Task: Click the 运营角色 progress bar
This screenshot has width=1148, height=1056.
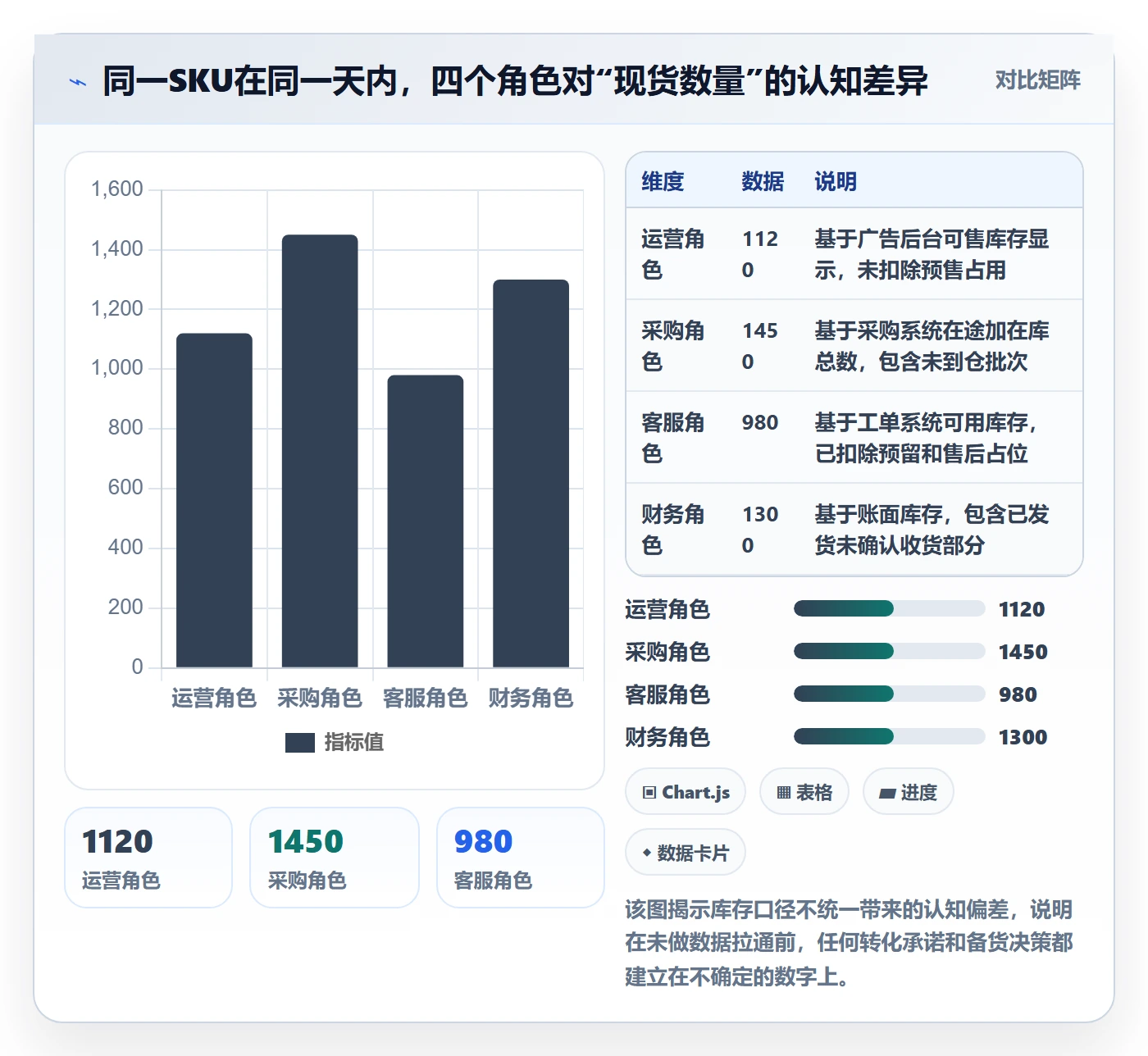Action: 889,608
